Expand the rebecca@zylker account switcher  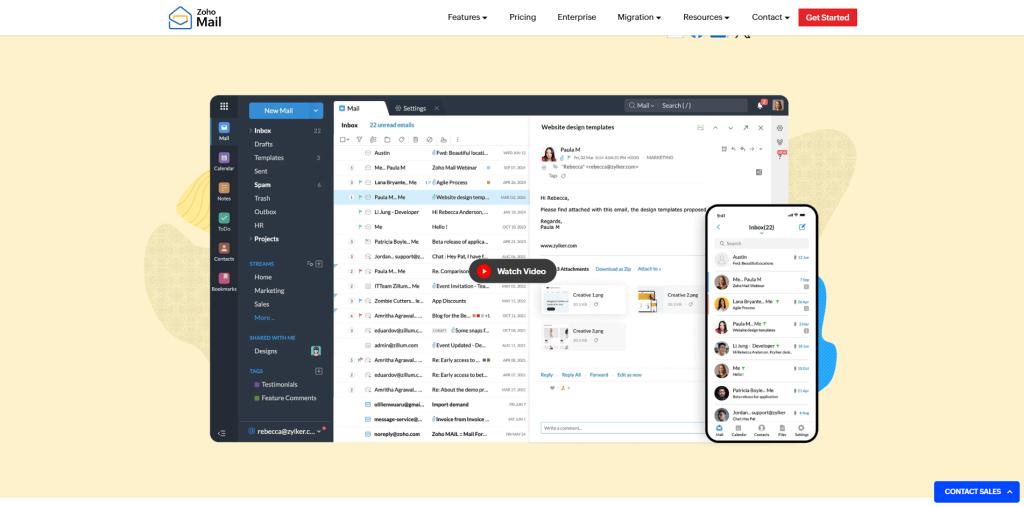click(x=287, y=431)
